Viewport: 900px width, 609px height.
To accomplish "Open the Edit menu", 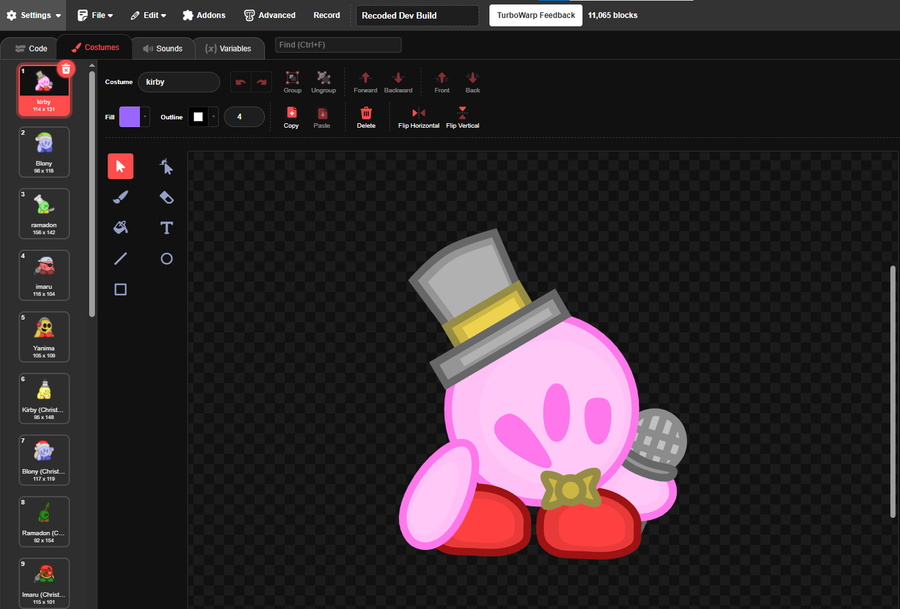I will coord(148,15).
